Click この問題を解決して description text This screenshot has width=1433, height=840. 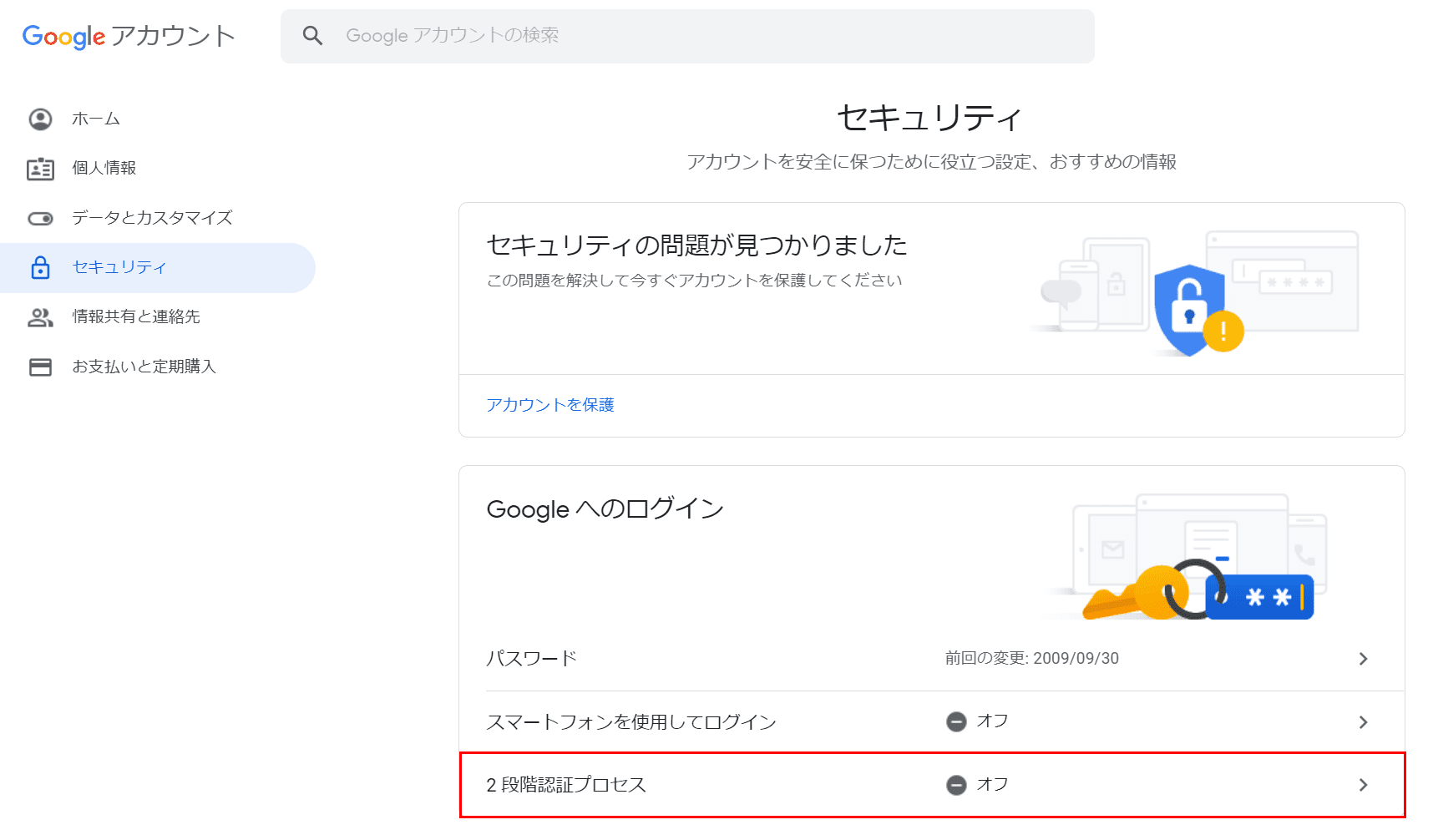[x=695, y=281]
